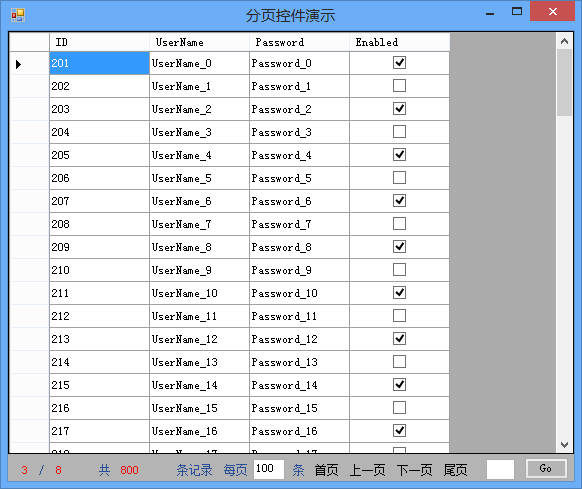The image size is (582, 489).
Task: Select the current row indicator arrow
Action: 18,64
